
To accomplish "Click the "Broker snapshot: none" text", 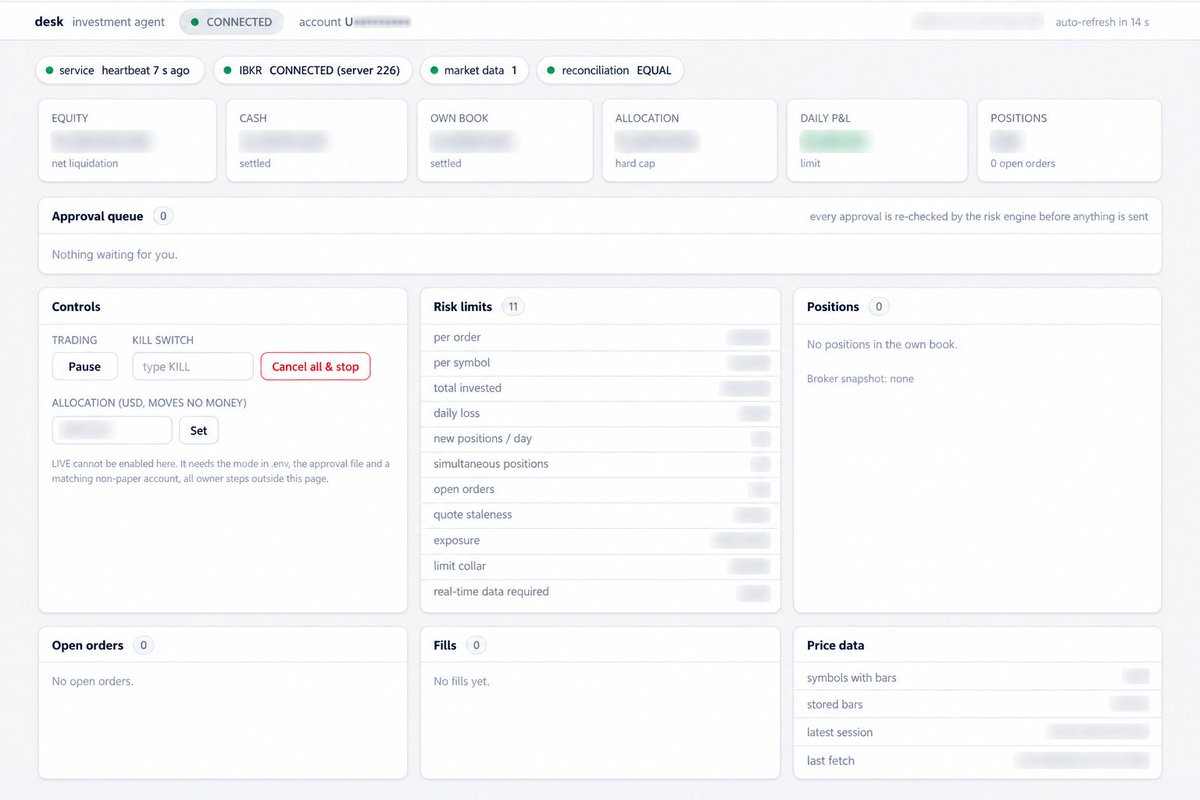I will tap(860, 379).
